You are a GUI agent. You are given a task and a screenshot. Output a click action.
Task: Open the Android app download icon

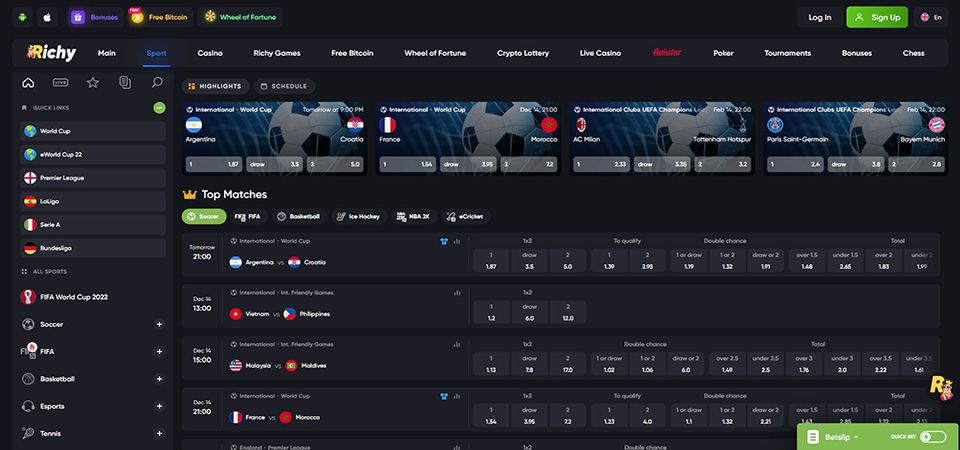click(23, 17)
